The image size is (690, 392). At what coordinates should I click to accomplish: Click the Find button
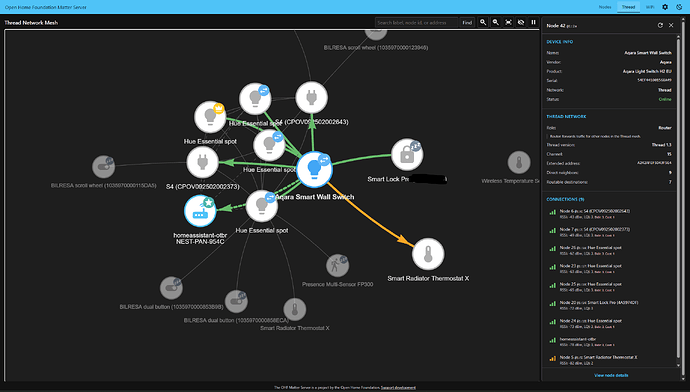coord(467,22)
